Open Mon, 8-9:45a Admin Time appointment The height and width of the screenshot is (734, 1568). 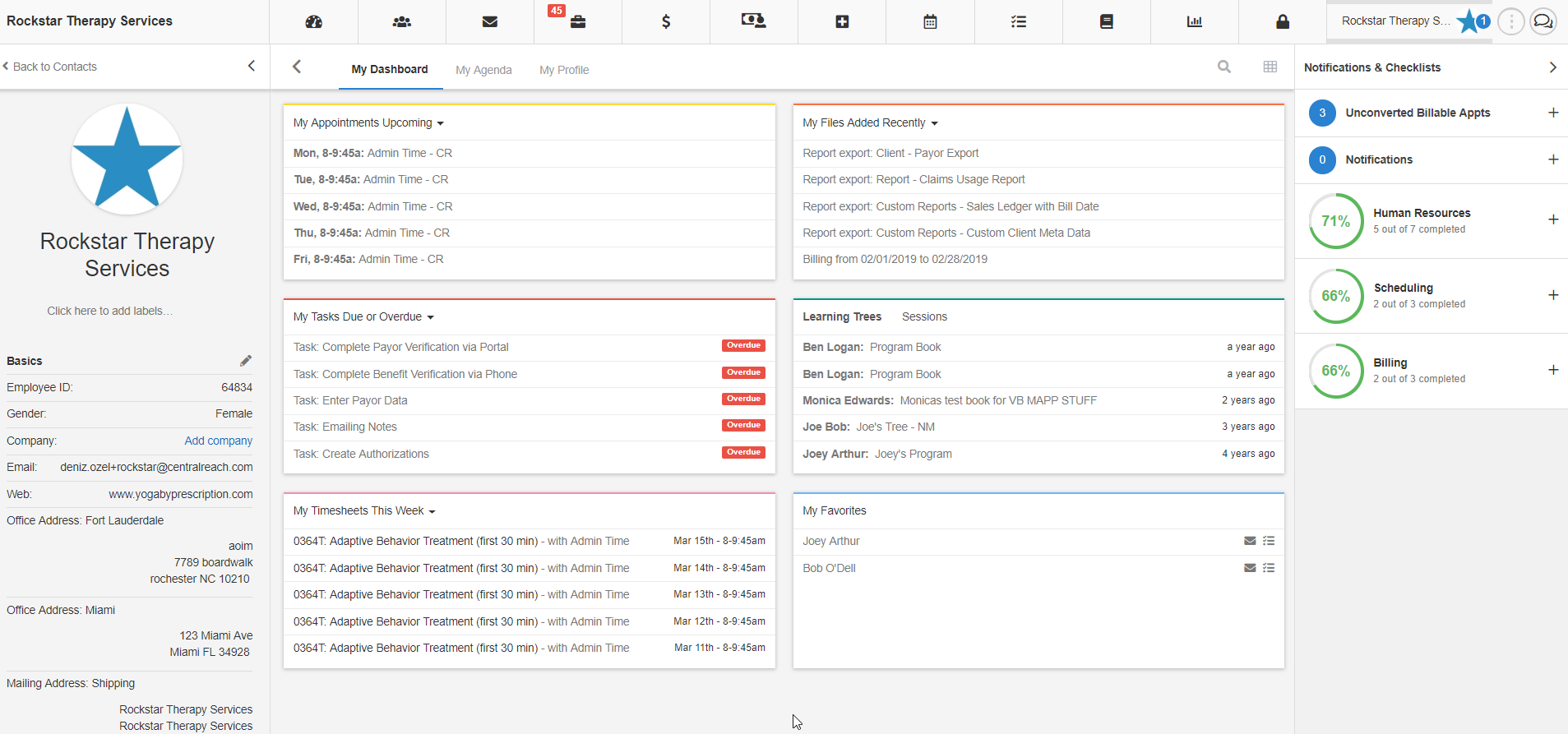(x=372, y=153)
